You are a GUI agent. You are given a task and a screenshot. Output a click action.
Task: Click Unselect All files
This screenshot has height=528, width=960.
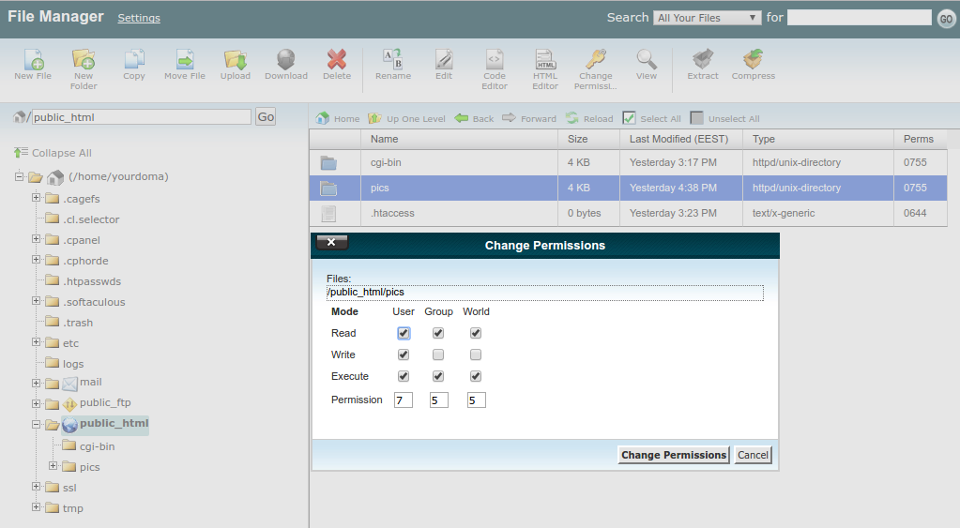725,118
